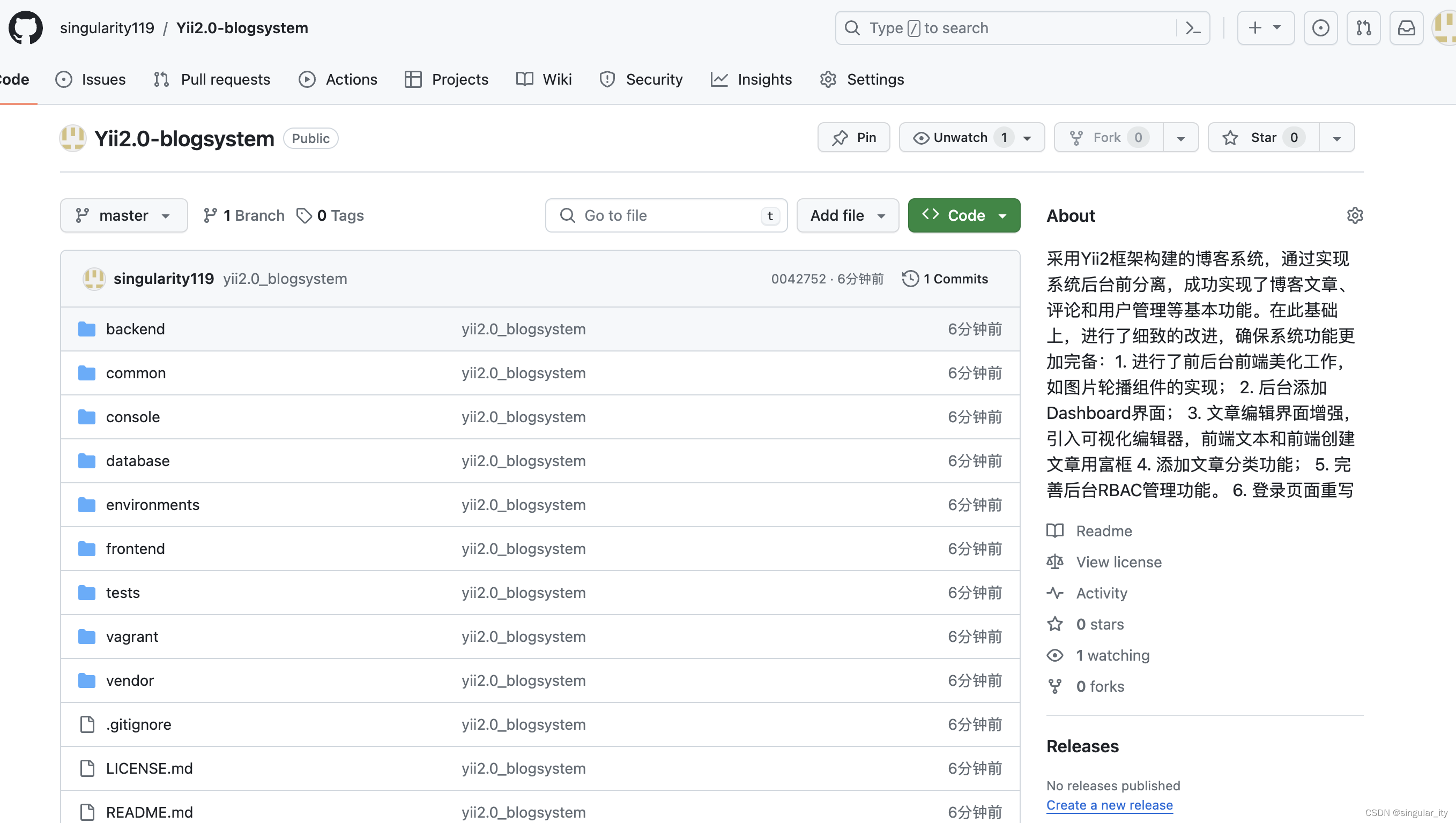Expand the create new plus dropdown
Image resolution: width=1456 pixels, height=823 pixels.
click(1266, 28)
